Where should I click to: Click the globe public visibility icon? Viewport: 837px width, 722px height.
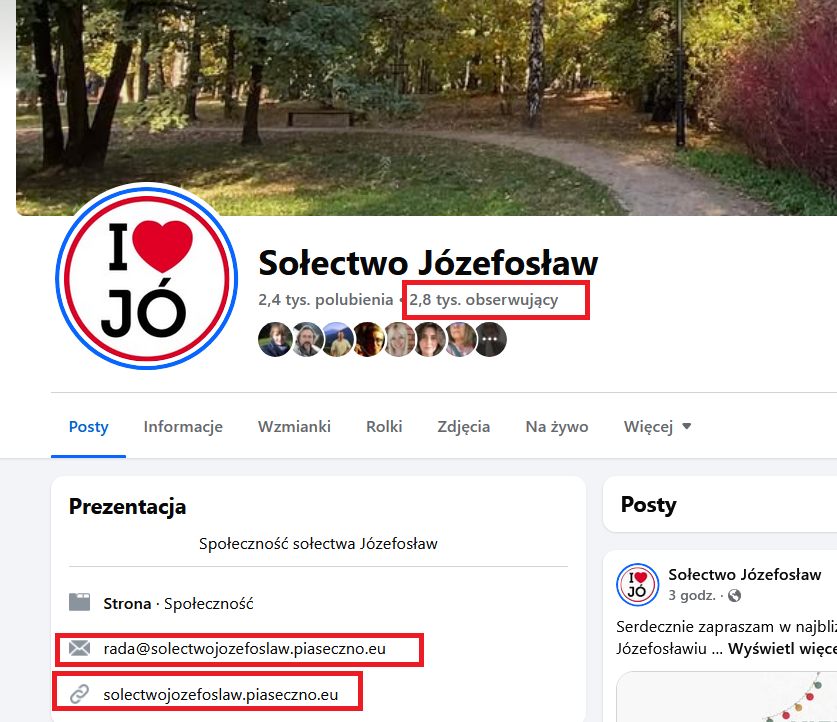point(734,595)
